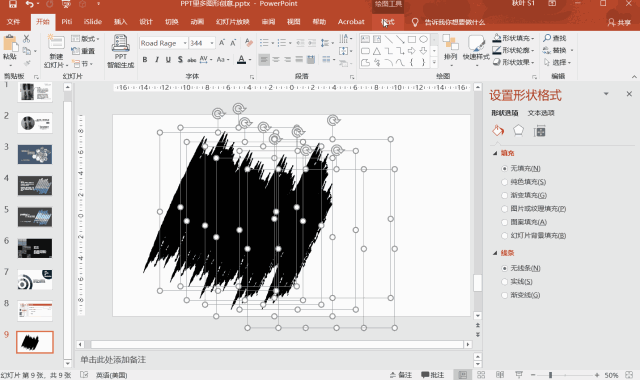Open the 文件 tab

13,22
